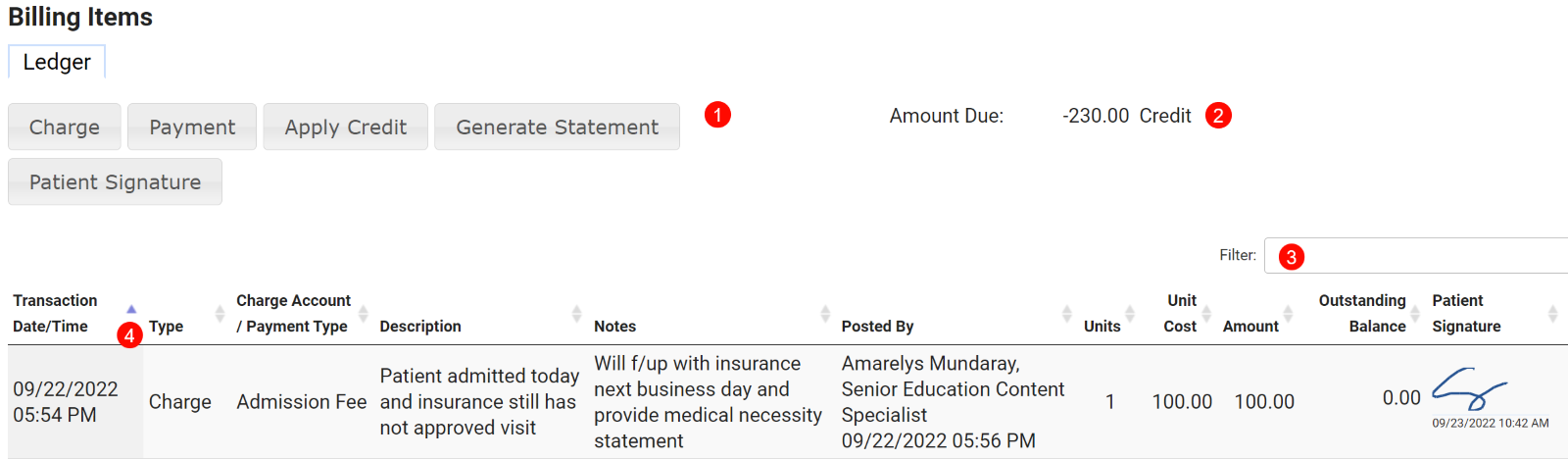Sort the Units column arrows

coord(1130,314)
